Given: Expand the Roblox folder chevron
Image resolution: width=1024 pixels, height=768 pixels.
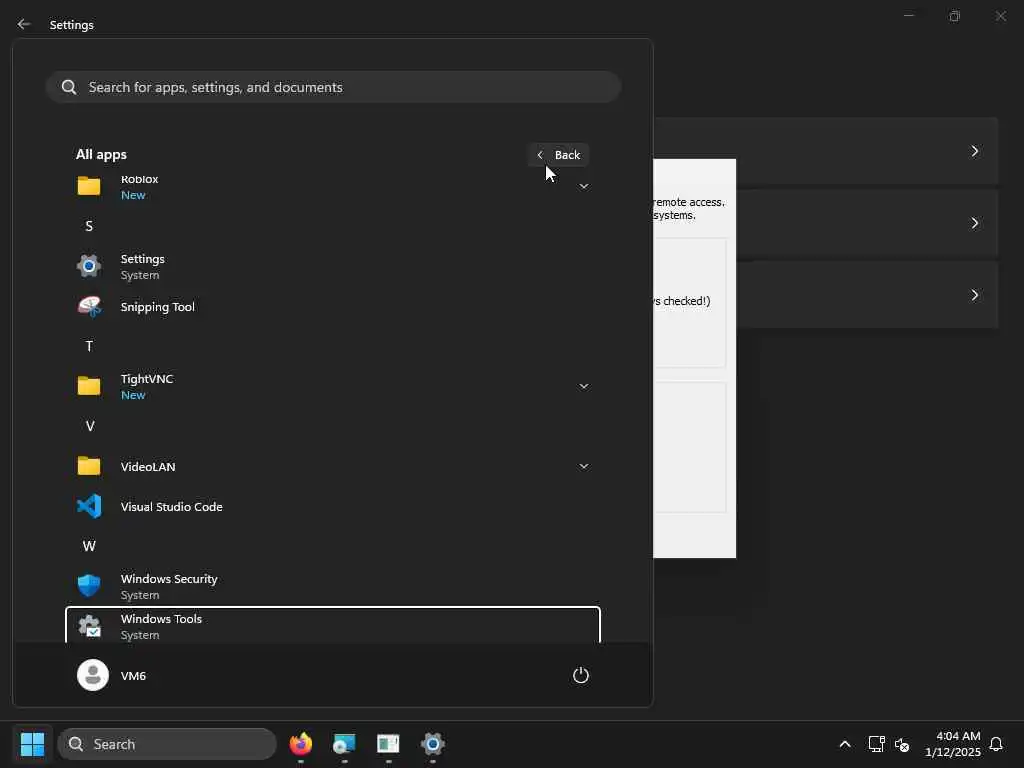Looking at the screenshot, I should [584, 186].
